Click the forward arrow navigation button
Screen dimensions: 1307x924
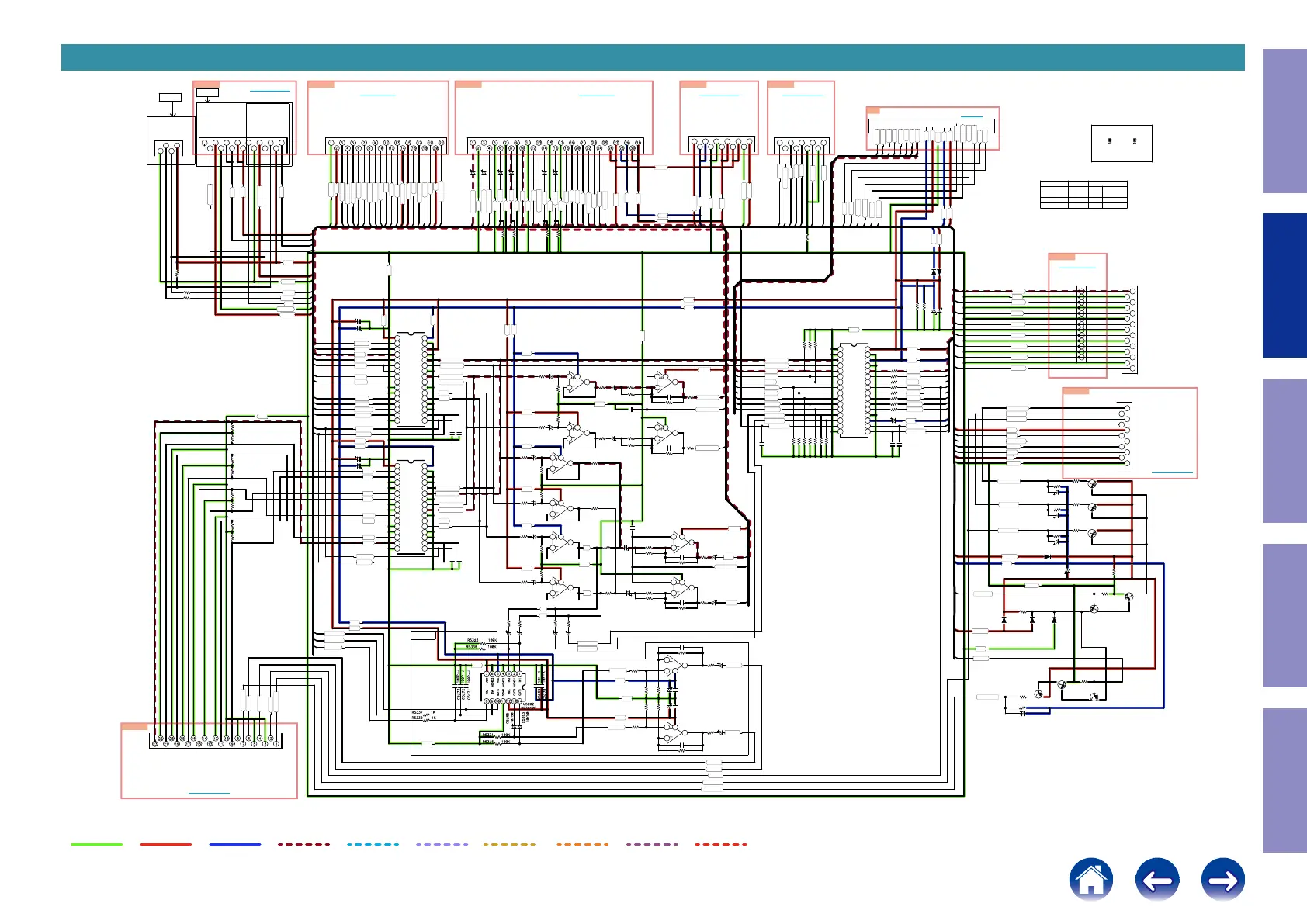click(x=1223, y=880)
